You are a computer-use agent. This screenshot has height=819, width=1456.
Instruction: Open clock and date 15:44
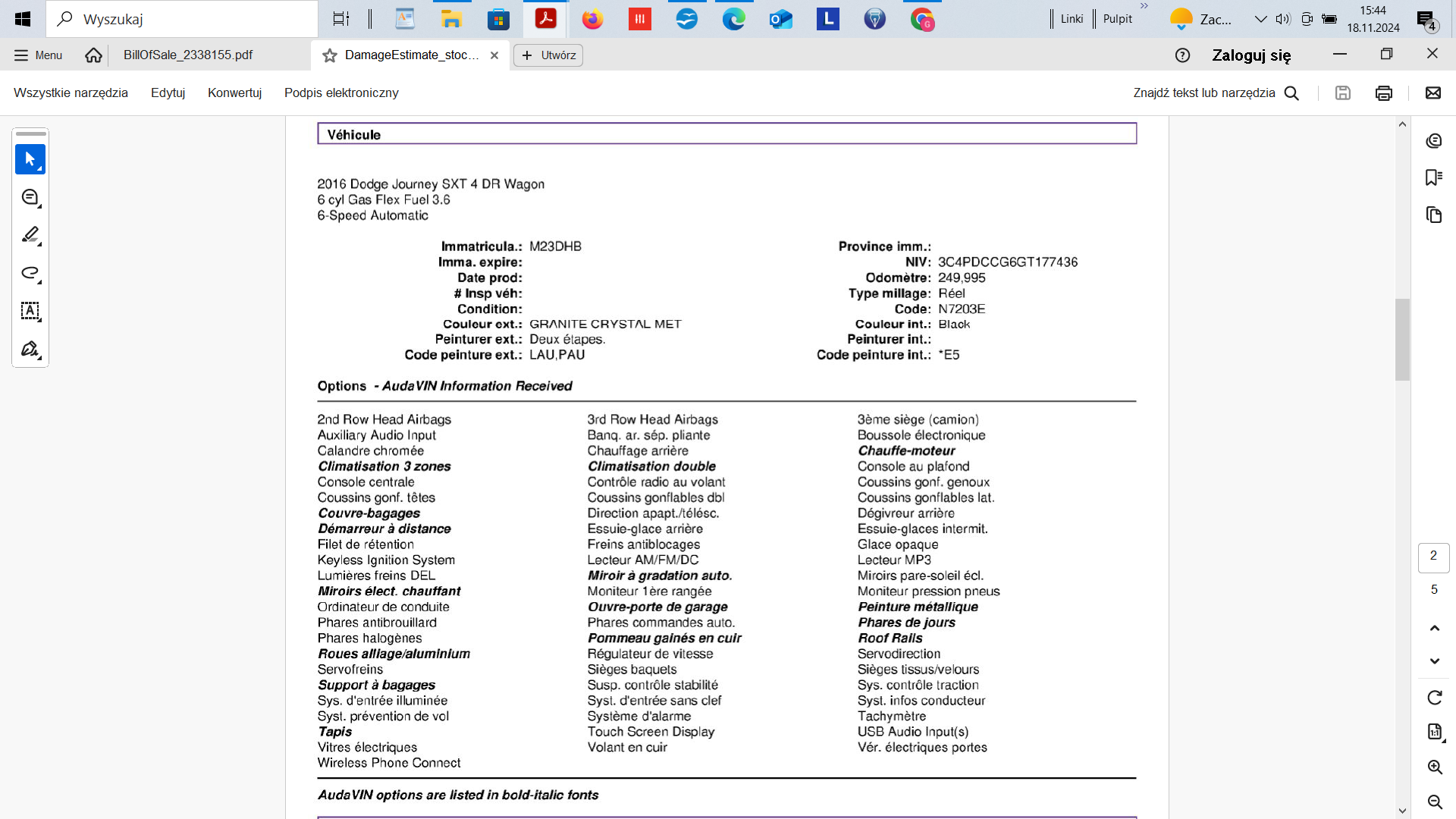tap(1373, 19)
